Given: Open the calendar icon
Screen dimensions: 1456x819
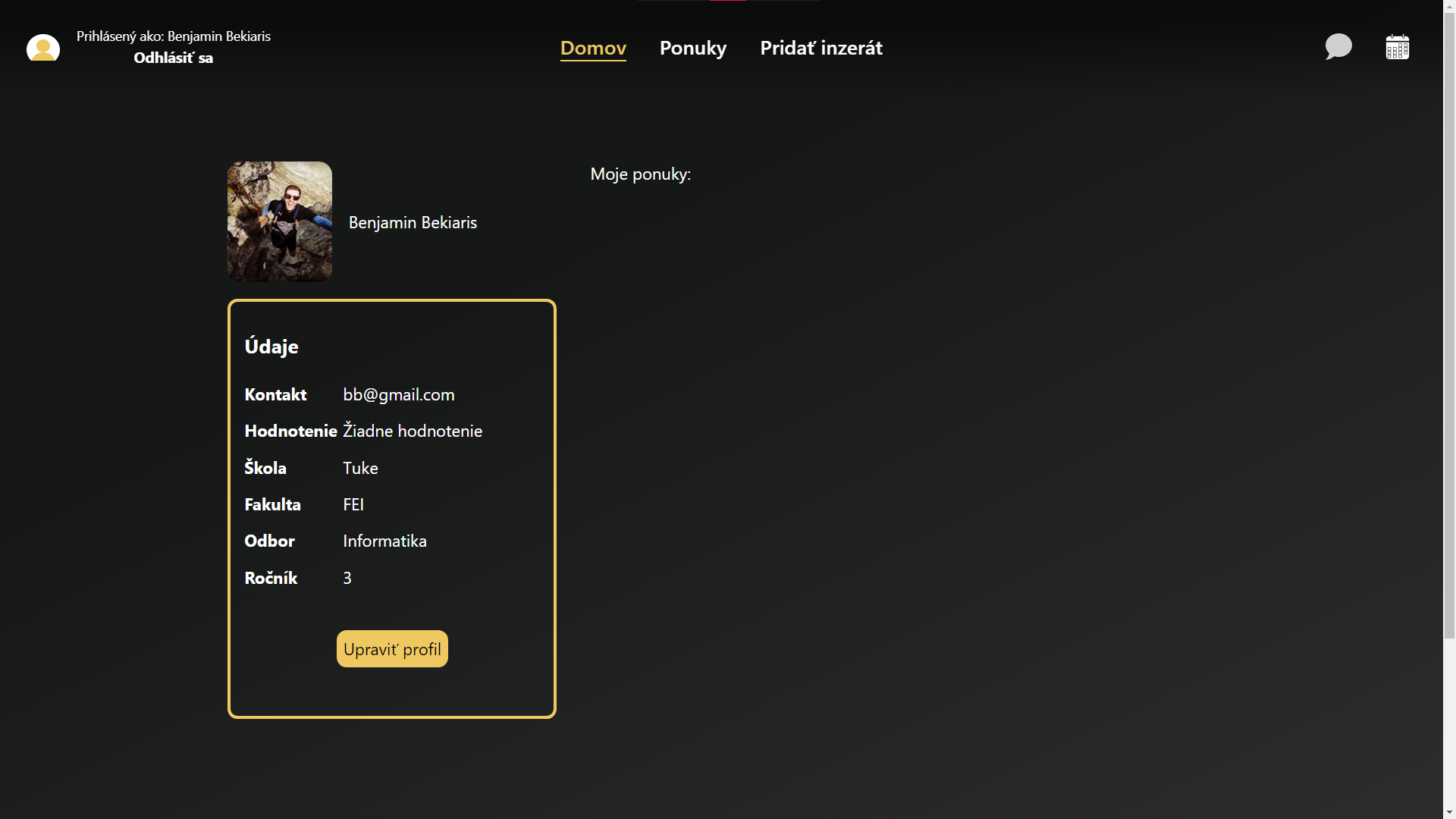Looking at the screenshot, I should tap(1397, 47).
